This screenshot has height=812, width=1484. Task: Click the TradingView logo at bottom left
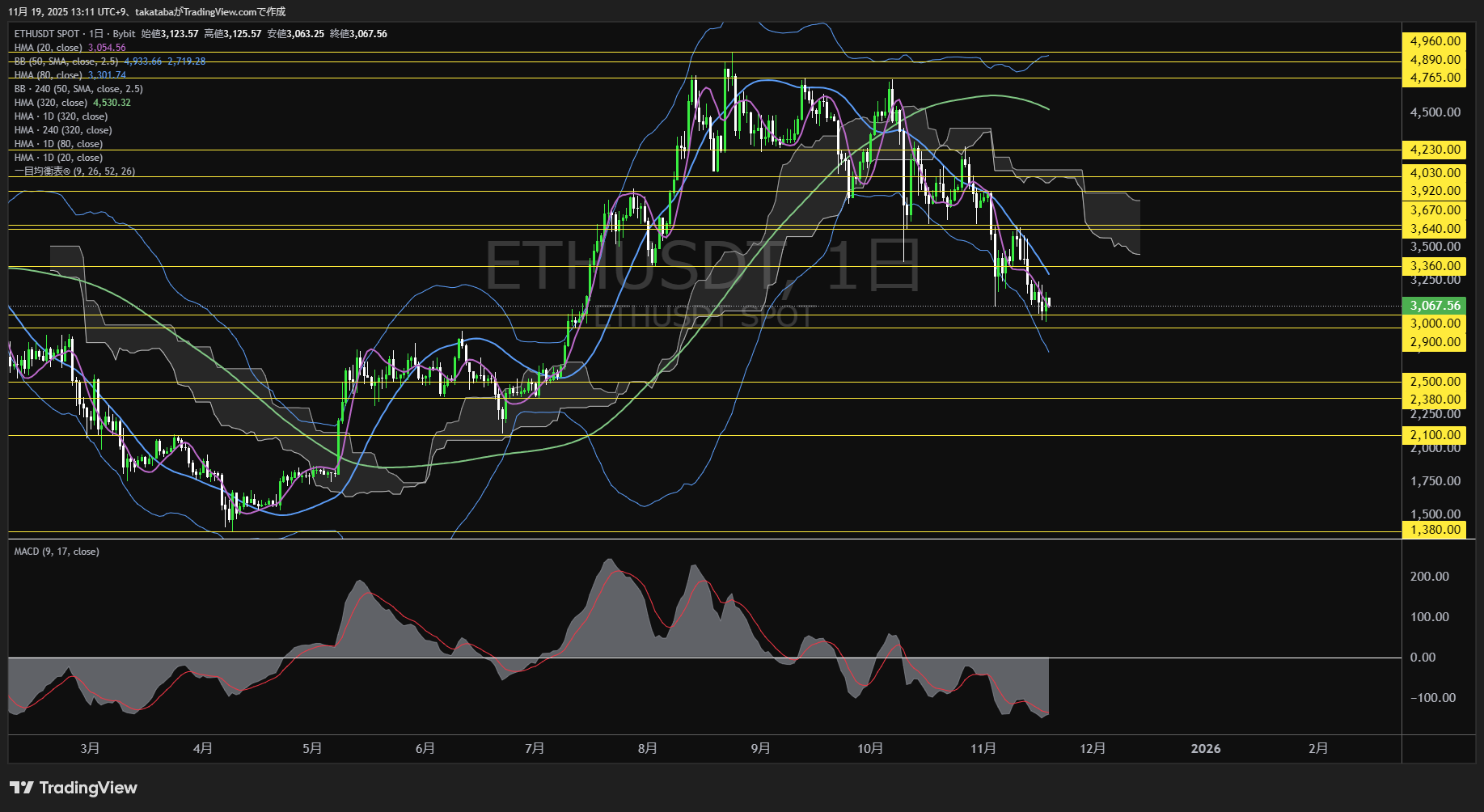pos(74,787)
